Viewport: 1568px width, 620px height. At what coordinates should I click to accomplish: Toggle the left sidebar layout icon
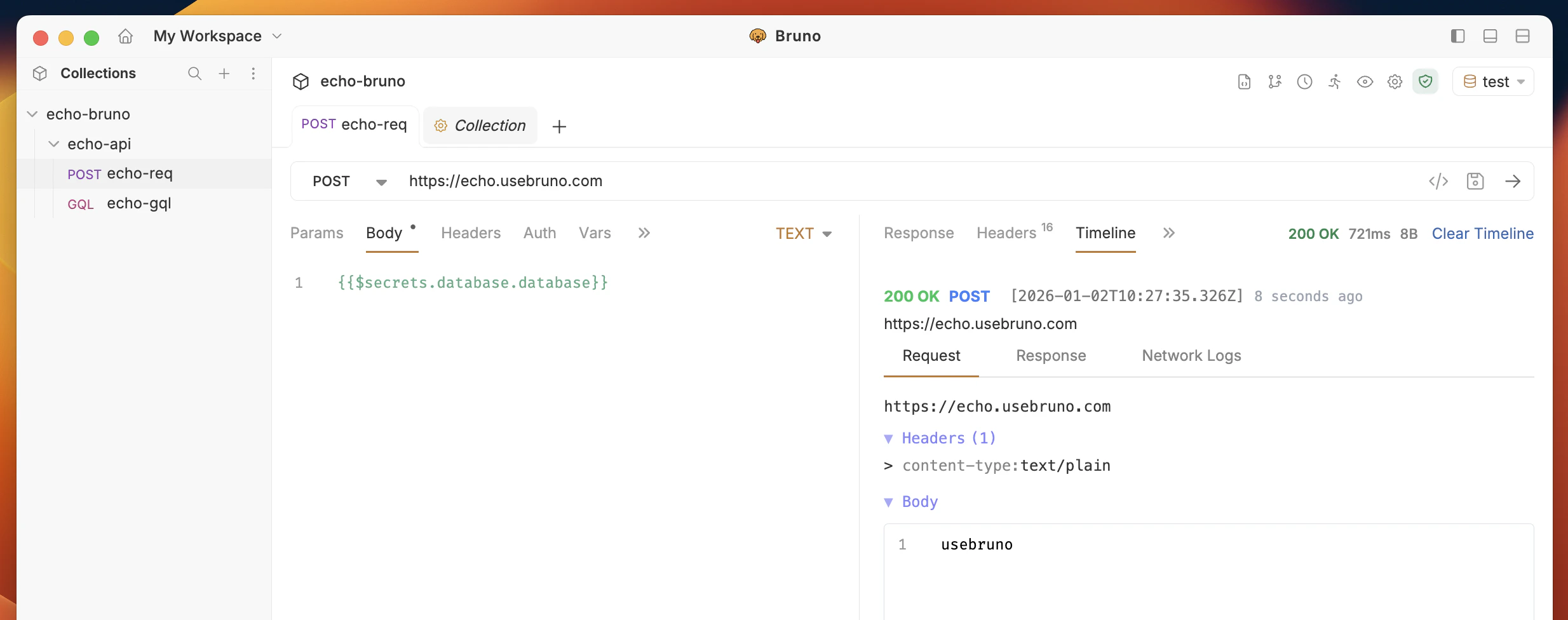pos(1458,36)
